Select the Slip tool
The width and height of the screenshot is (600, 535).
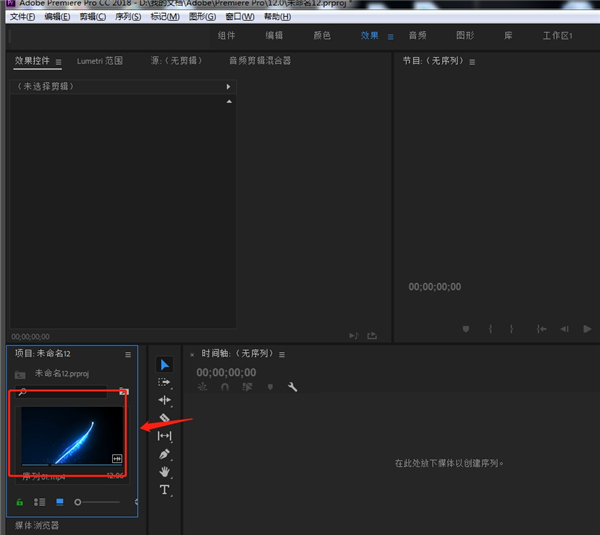(x=165, y=436)
